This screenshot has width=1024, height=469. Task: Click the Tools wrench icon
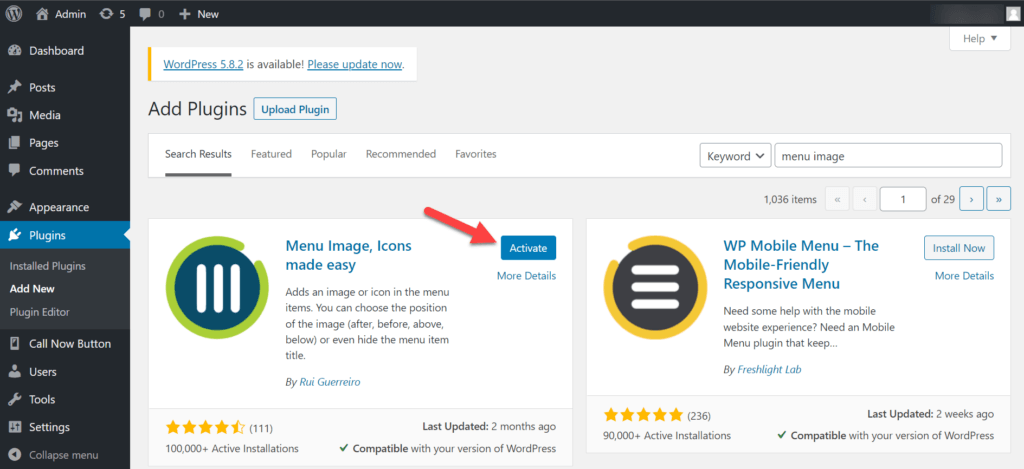tap(14, 400)
